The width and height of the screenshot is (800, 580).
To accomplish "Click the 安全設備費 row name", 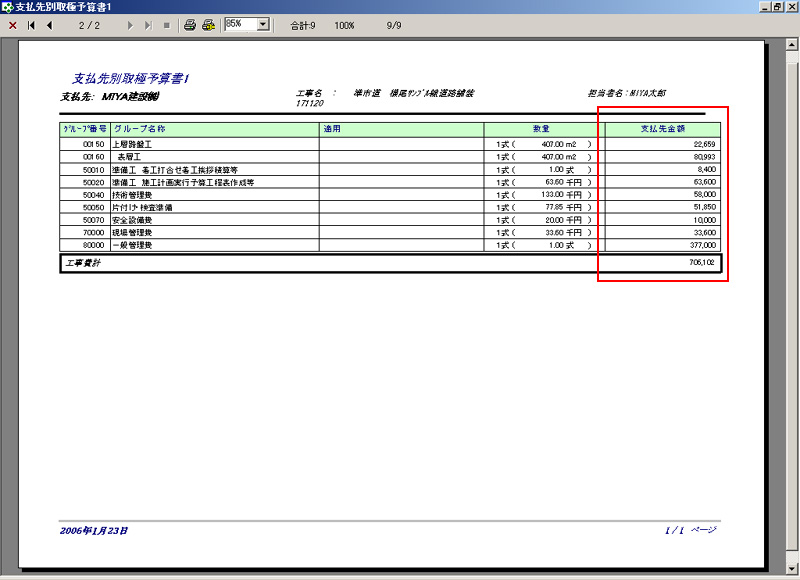I will [132, 220].
